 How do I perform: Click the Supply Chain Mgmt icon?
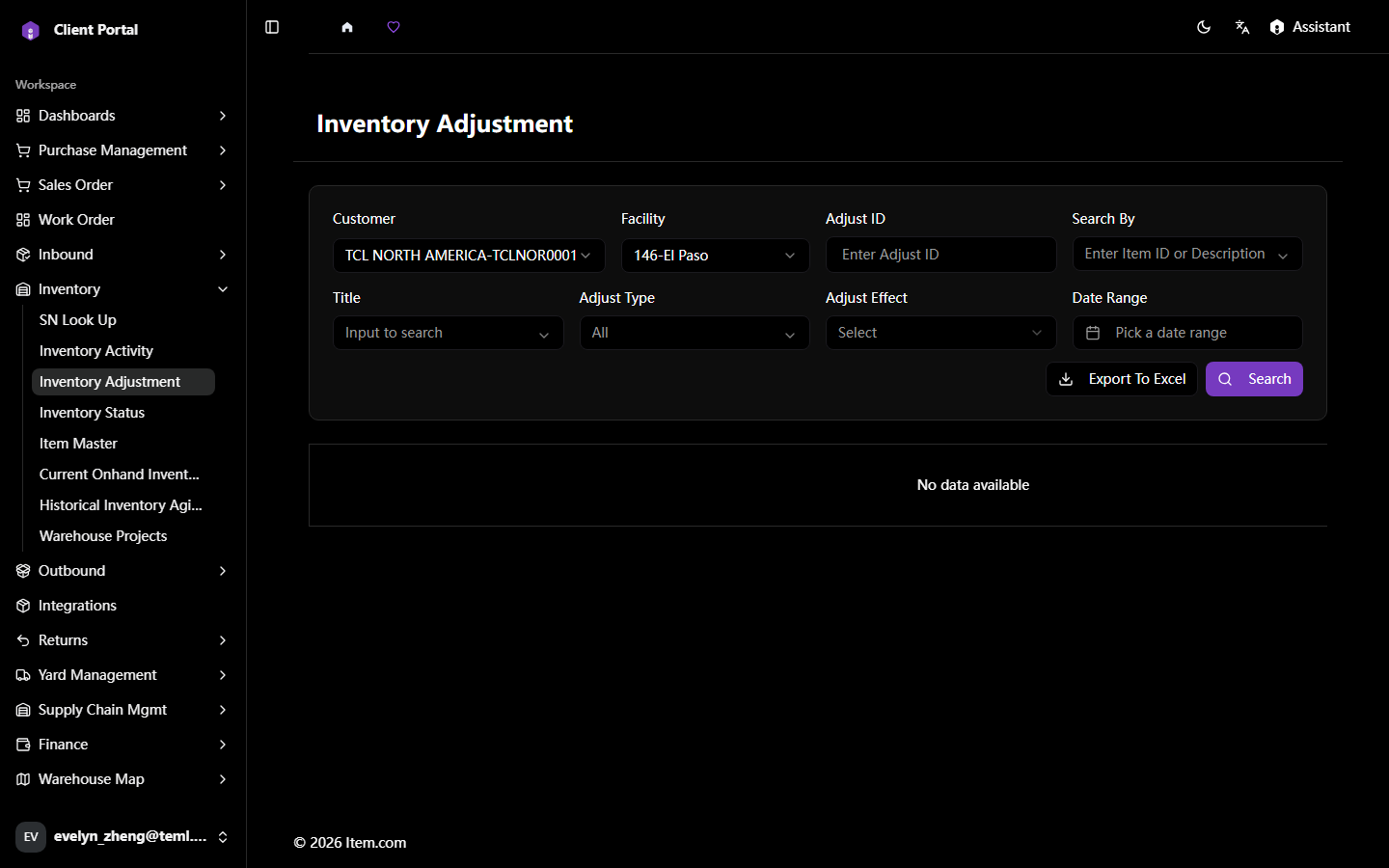coord(23,710)
